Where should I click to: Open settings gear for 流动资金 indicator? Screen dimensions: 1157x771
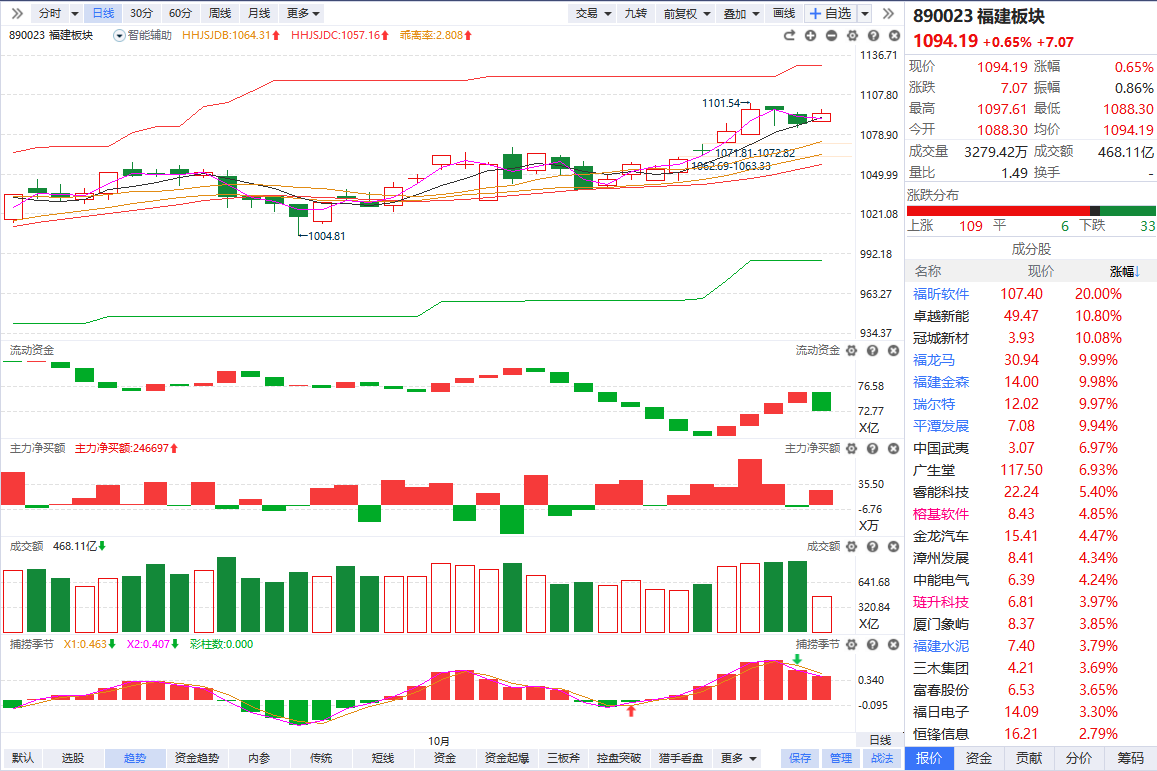click(851, 351)
